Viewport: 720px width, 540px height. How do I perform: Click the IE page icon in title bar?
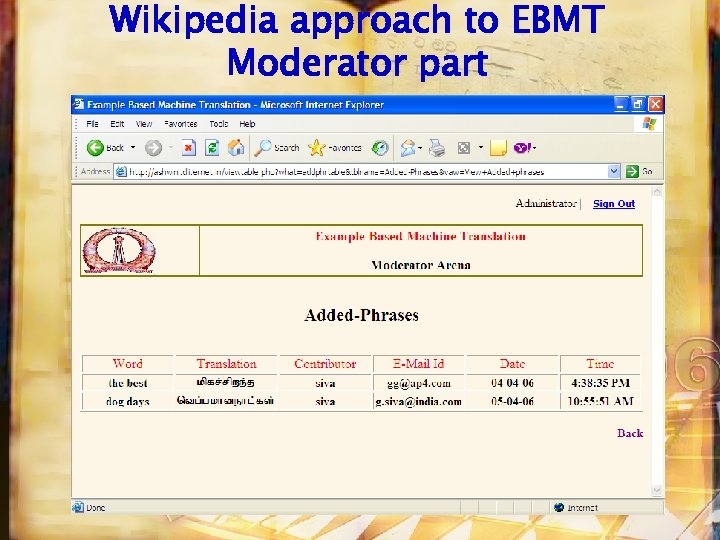(79, 104)
